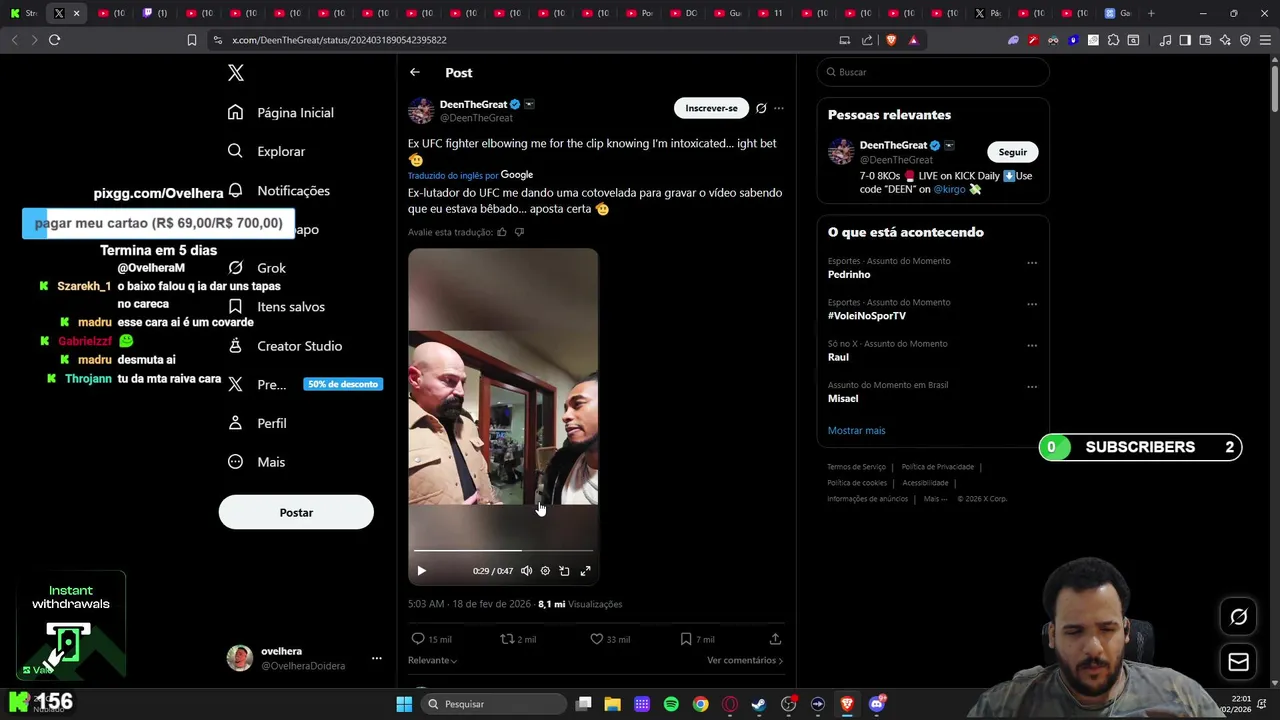Toggle the browser sidebar panel
Image resolution: width=1280 pixels, height=720 pixels.
point(1185,40)
